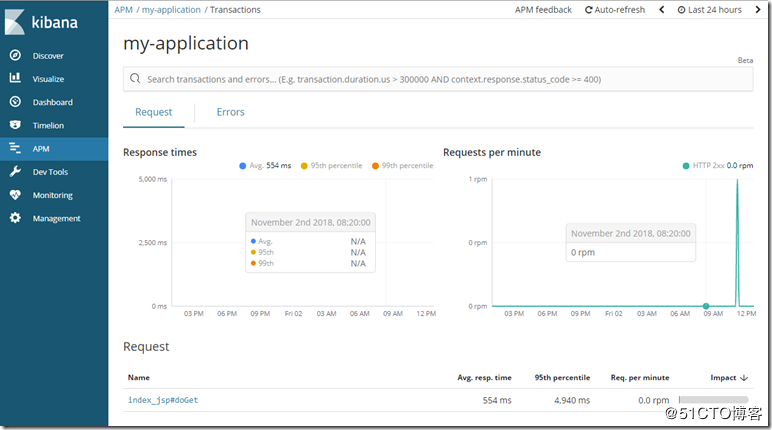Click the Transactions breadcrumb text

[x=235, y=10]
